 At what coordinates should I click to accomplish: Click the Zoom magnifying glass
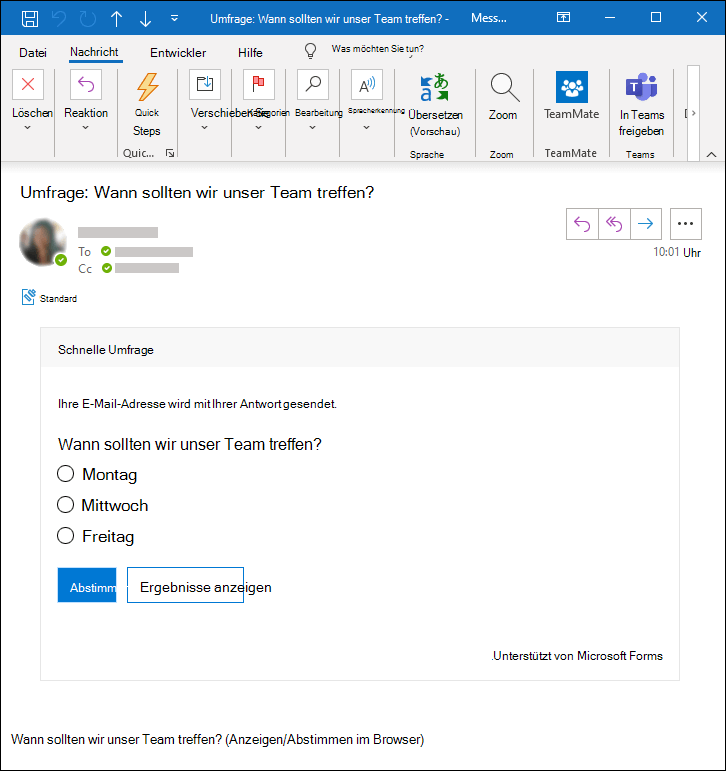pyautogui.click(x=504, y=88)
